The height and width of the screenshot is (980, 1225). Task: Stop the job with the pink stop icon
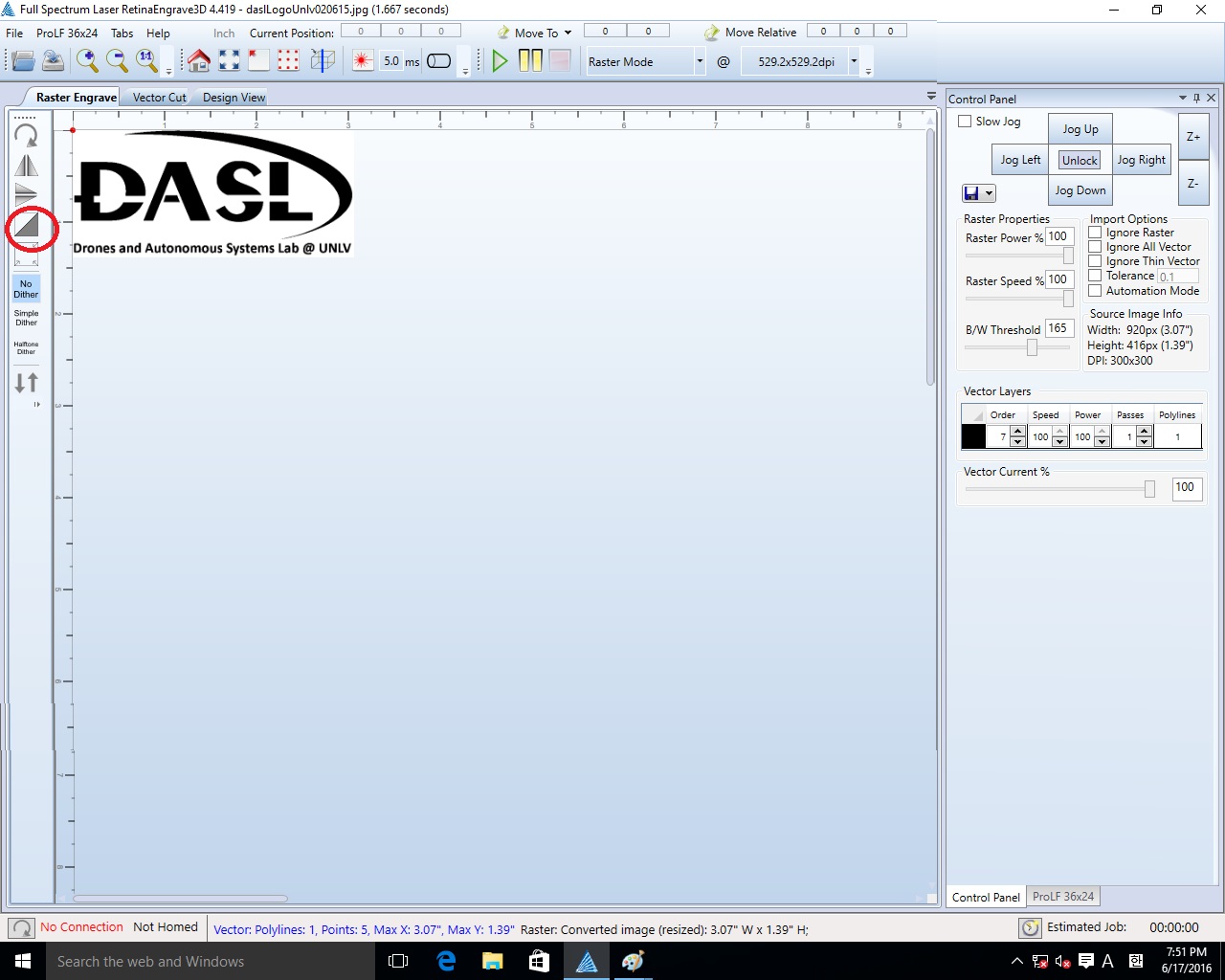[560, 61]
